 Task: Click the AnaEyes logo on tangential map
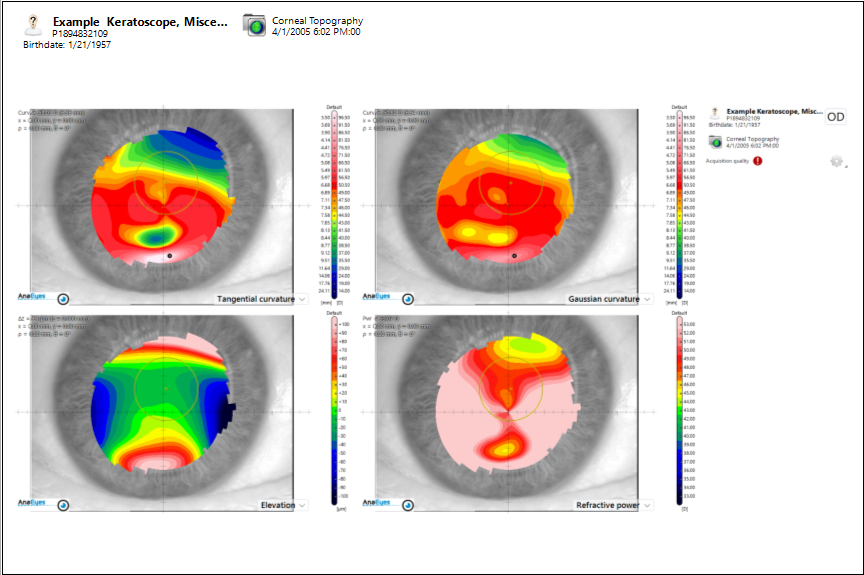click(x=34, y=297)
